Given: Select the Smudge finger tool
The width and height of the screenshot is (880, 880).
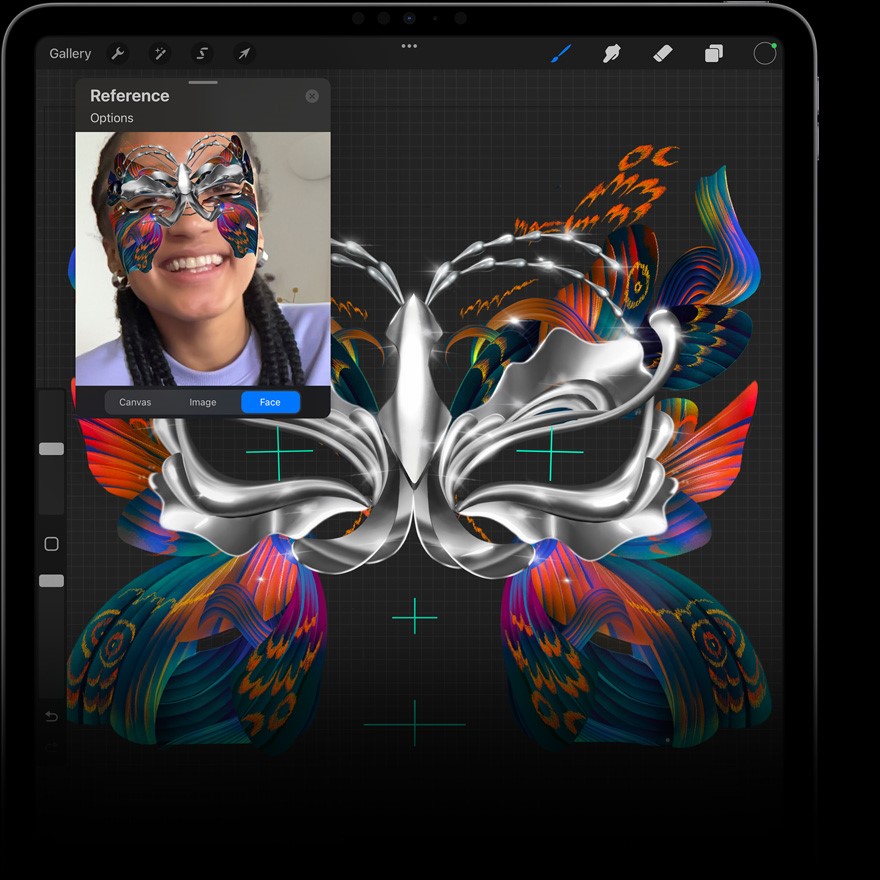Looking at the screenshot, I should [x=612, y=54].
